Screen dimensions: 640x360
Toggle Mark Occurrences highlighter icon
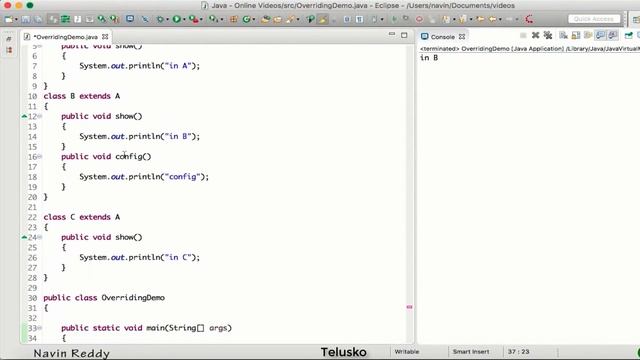pos(322,19)
